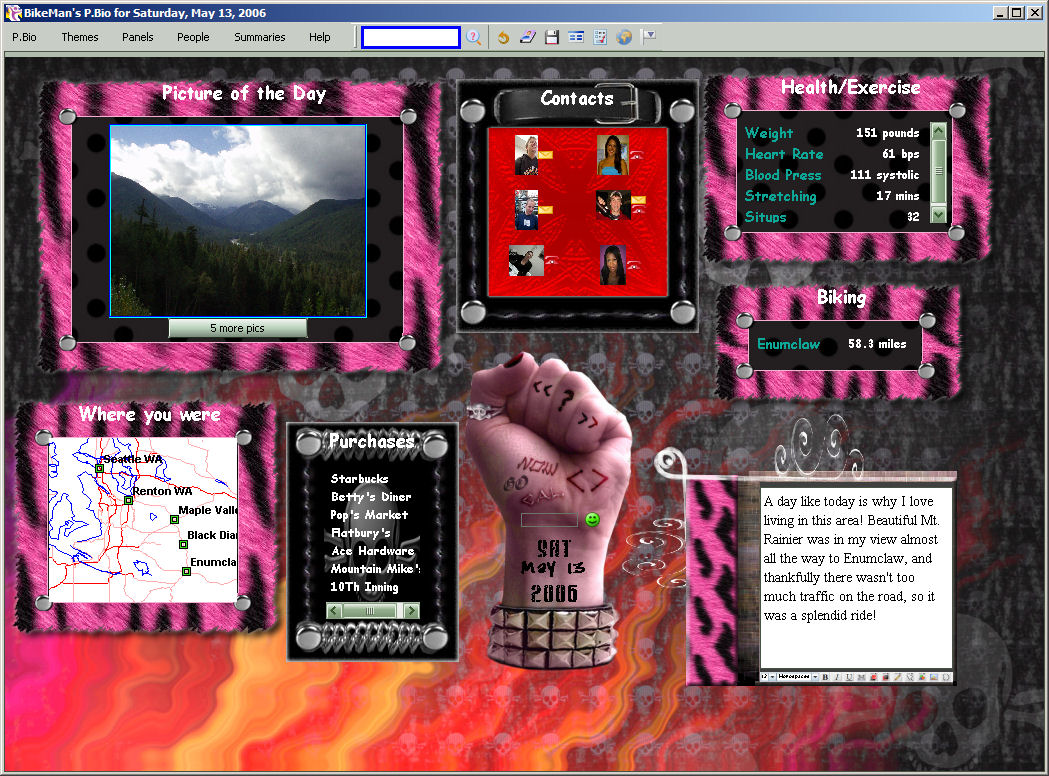The height and width of the screenshot is (776, 1049).
Task: Open the panel layout icon in toolbar
Action: point(576,38)
